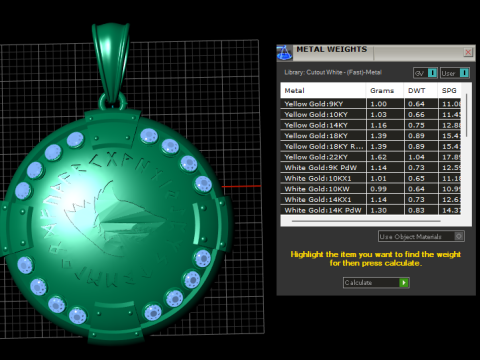The image size is (480, 360).
Task: Select White Gold:10KX1 row
Action: pos(371,178)
